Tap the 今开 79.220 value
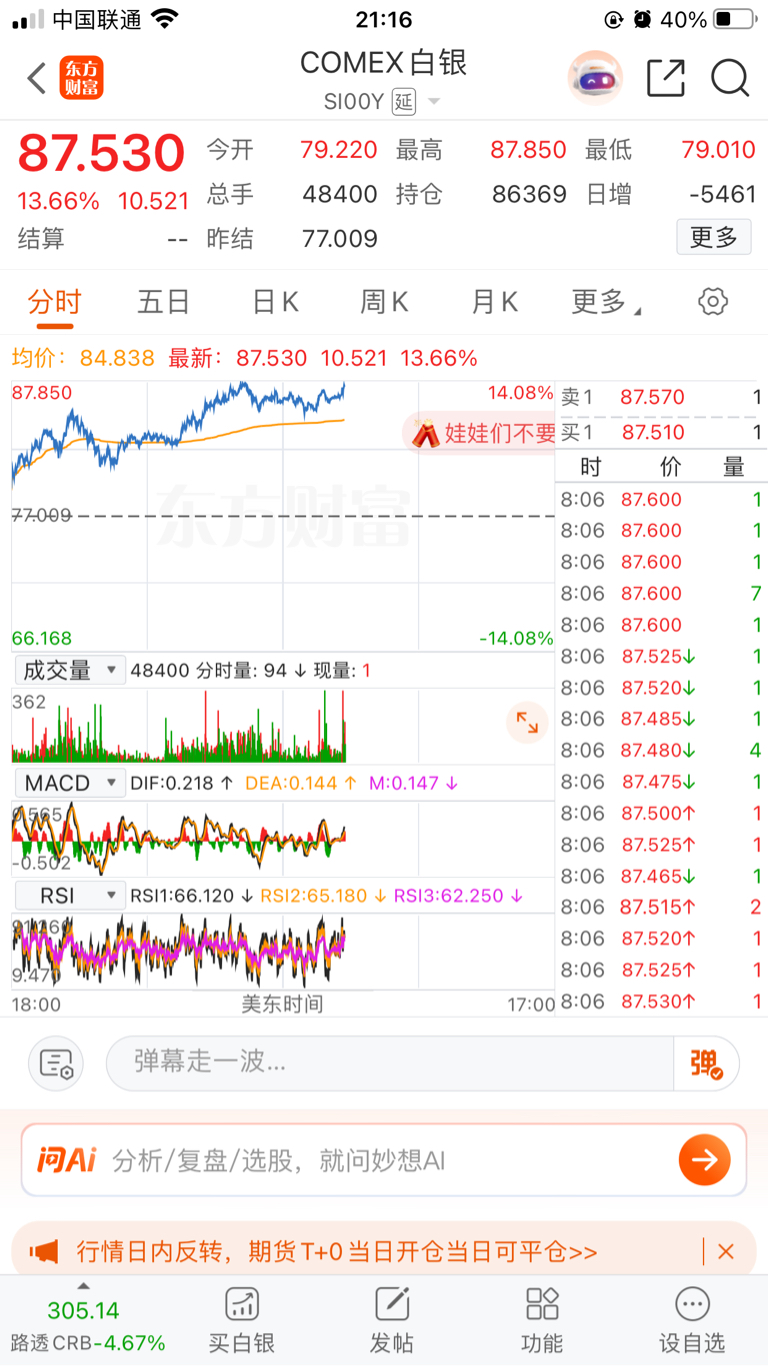Image resolution: width=768 pixels, height=1366 pixels. (339, 150)
